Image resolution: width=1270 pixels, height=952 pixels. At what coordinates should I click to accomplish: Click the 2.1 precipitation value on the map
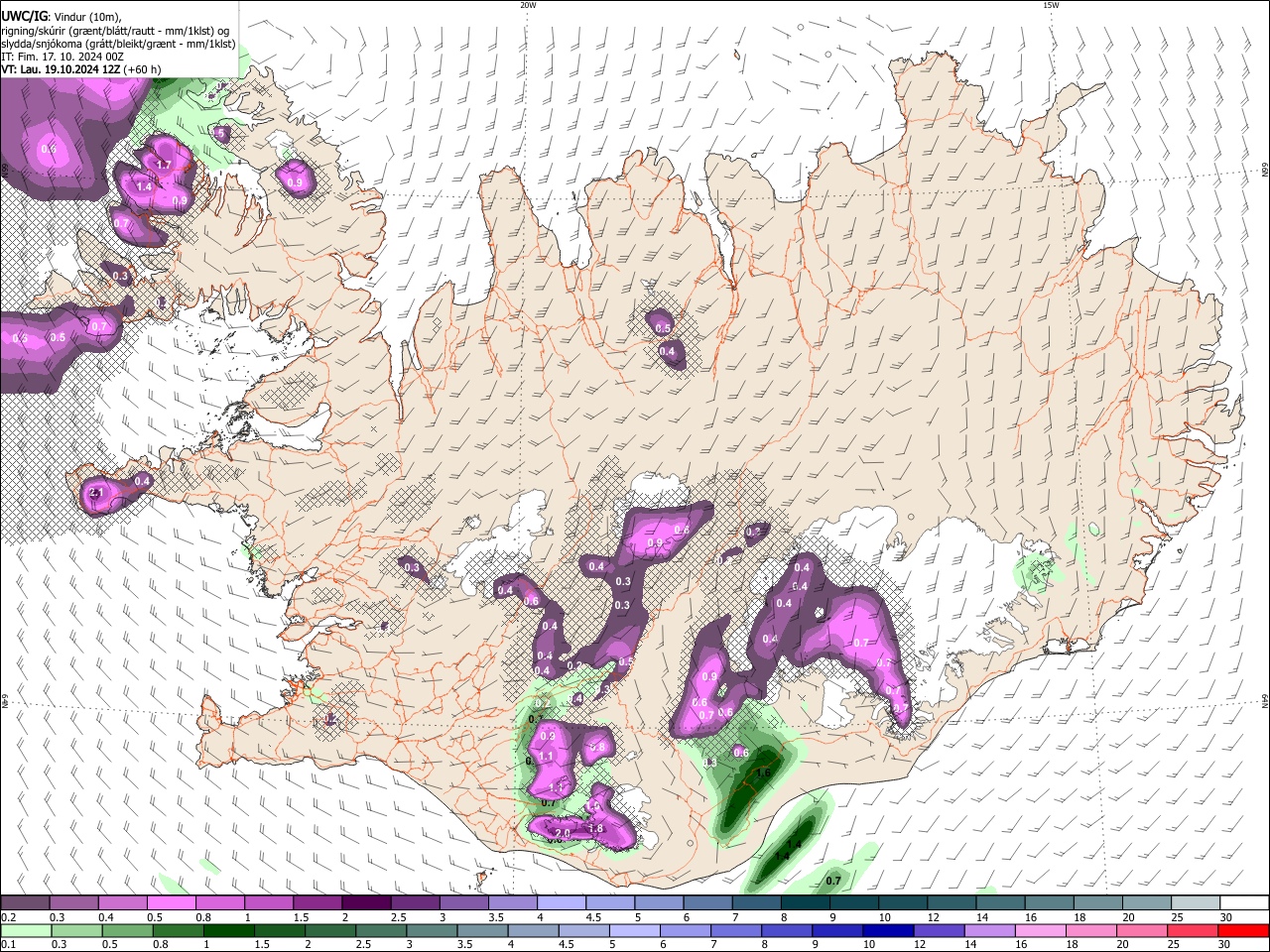(96, 493)
